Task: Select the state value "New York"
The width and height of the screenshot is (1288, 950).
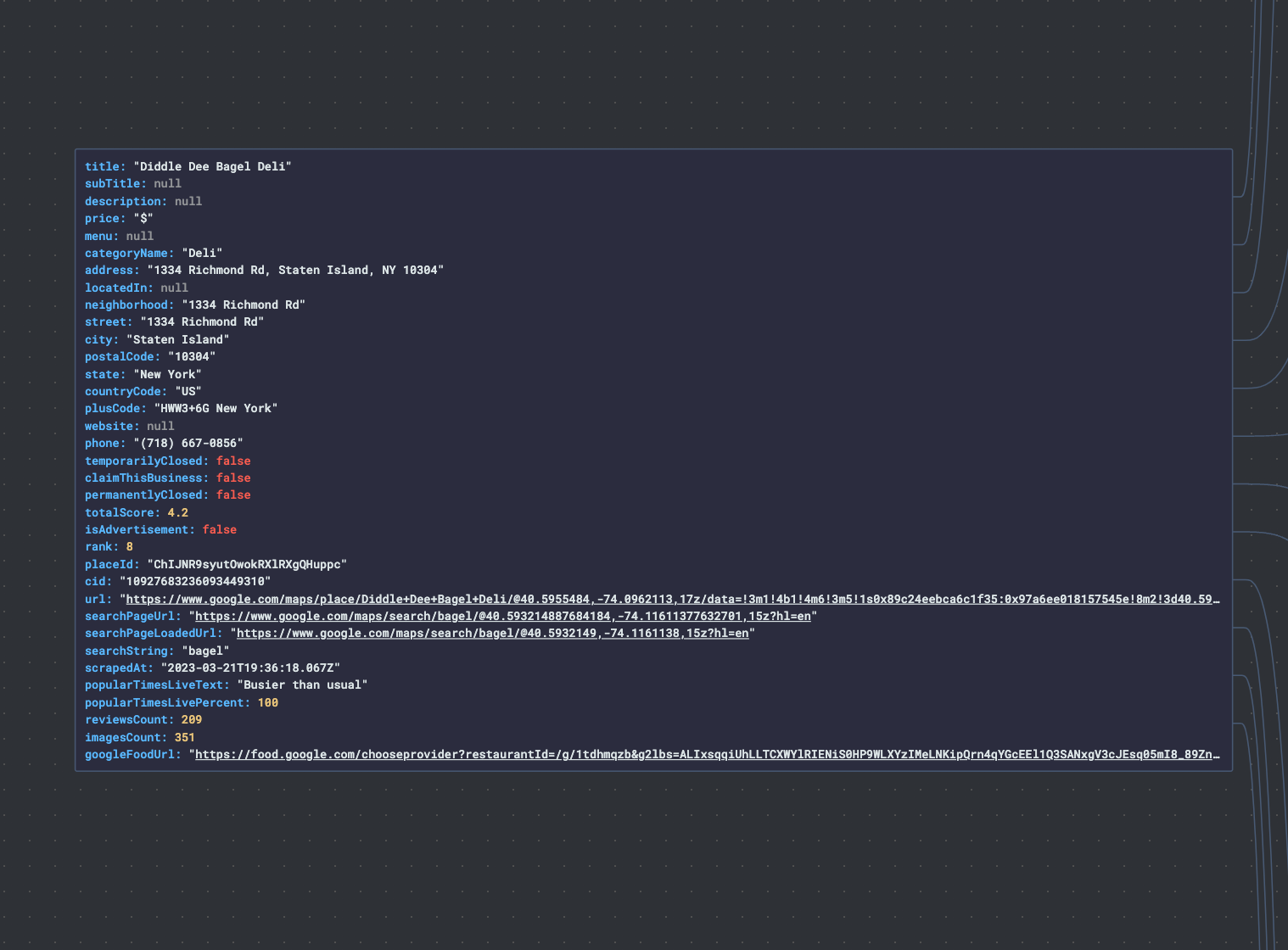Action: point(167,374)
